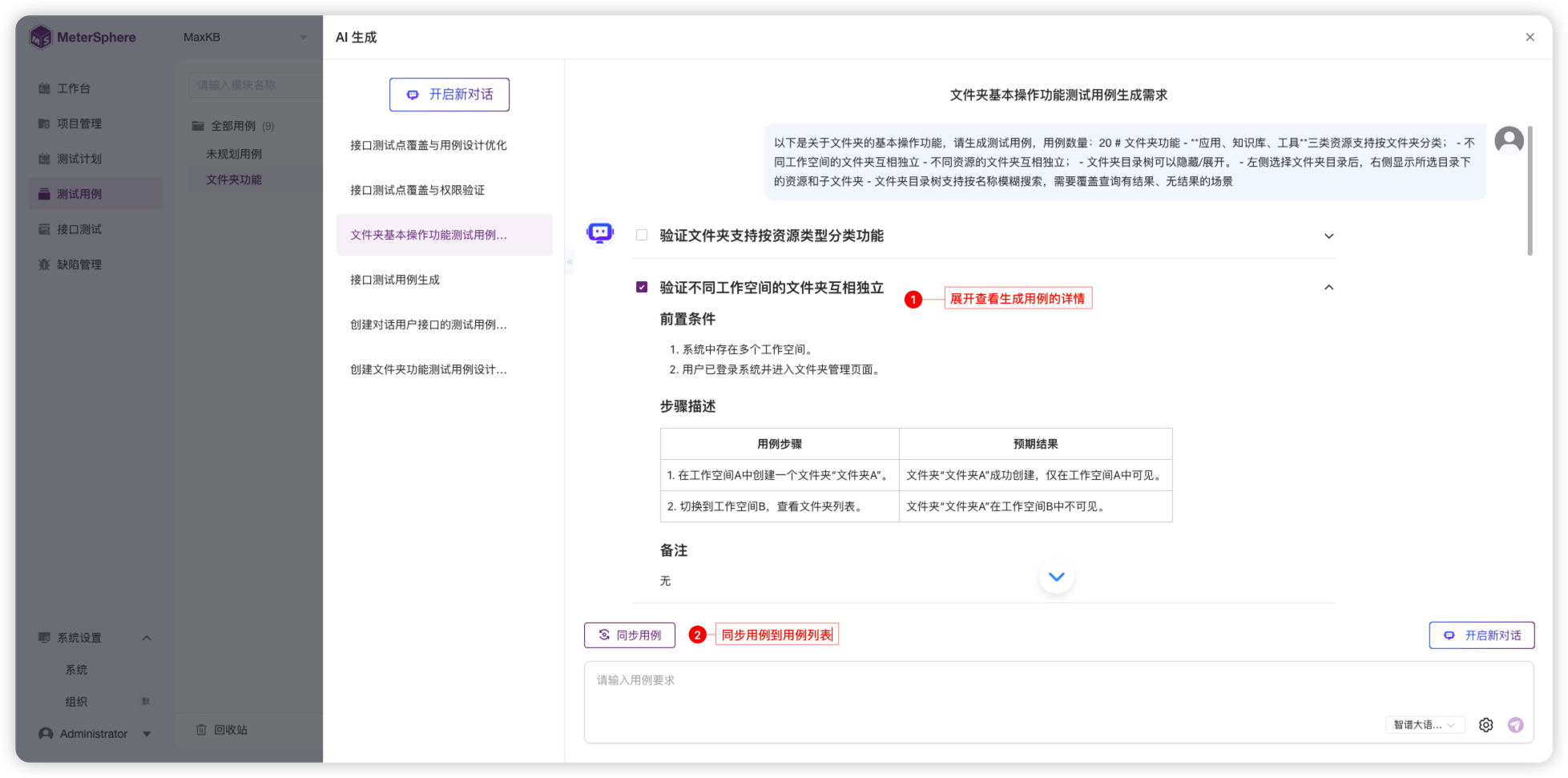Check the 验证文件夹支持按资源类型分类功能 checkbox
Image resolution: width=1568 pixels, height=778 pixels.
point(641,235)
